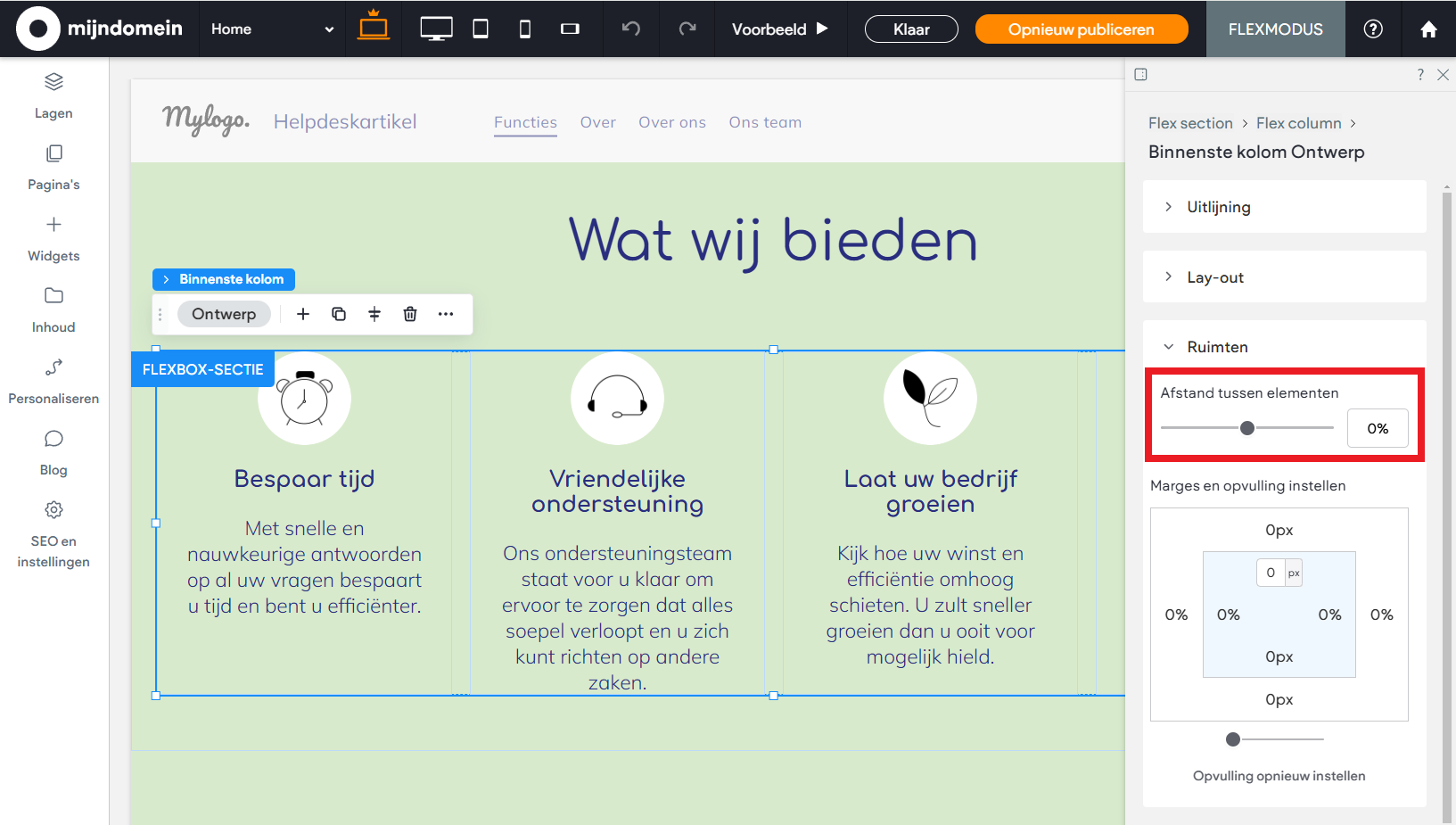Delete the column via the trash icon
The width and height of the screenshot is (1456, 825).
click(x=410, y=314)
